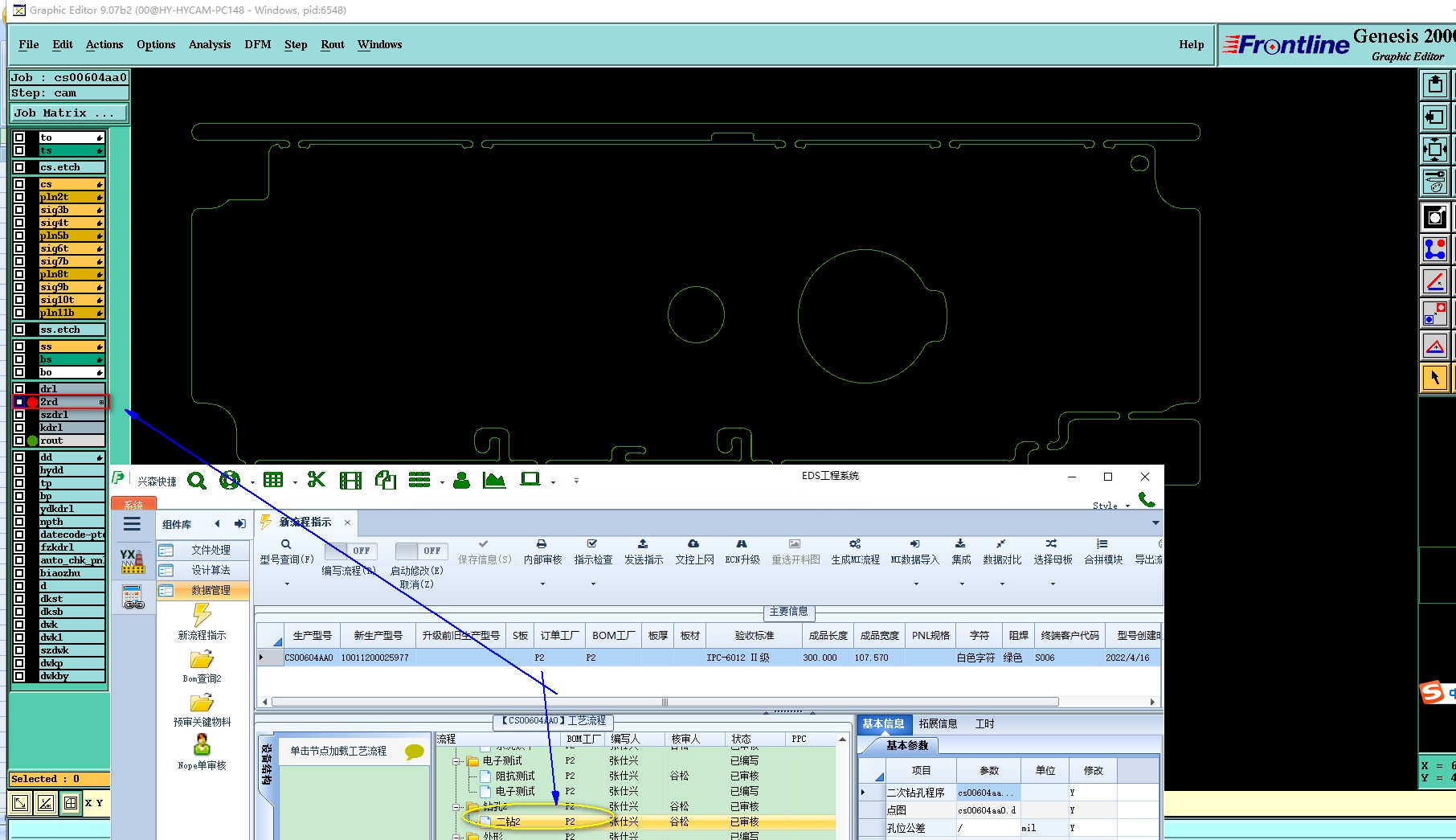1456x840 pixels.
Task: Toggle checkbox for the hydd layer
Action: (19, 470)
